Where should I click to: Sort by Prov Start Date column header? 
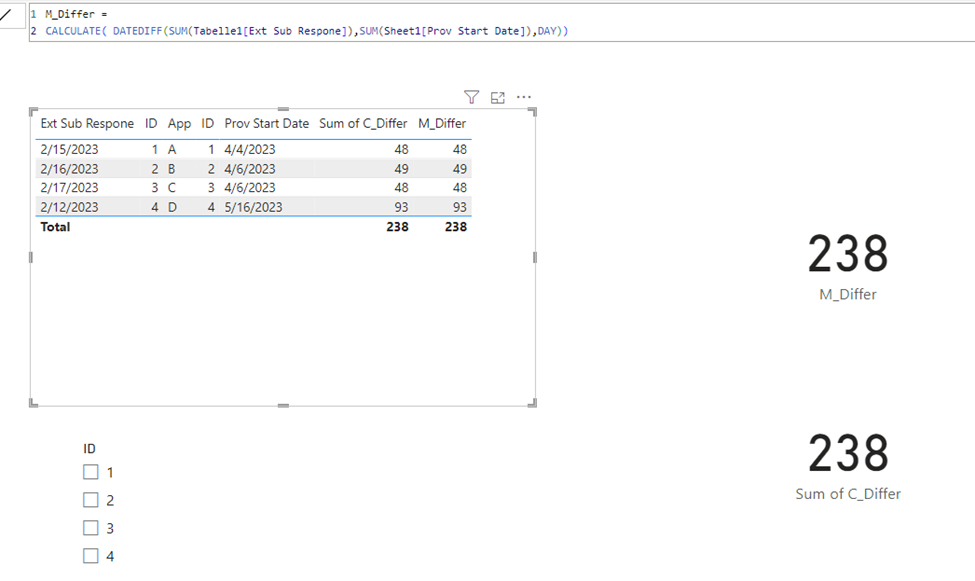pyautogui.click(x=267, y=123)
